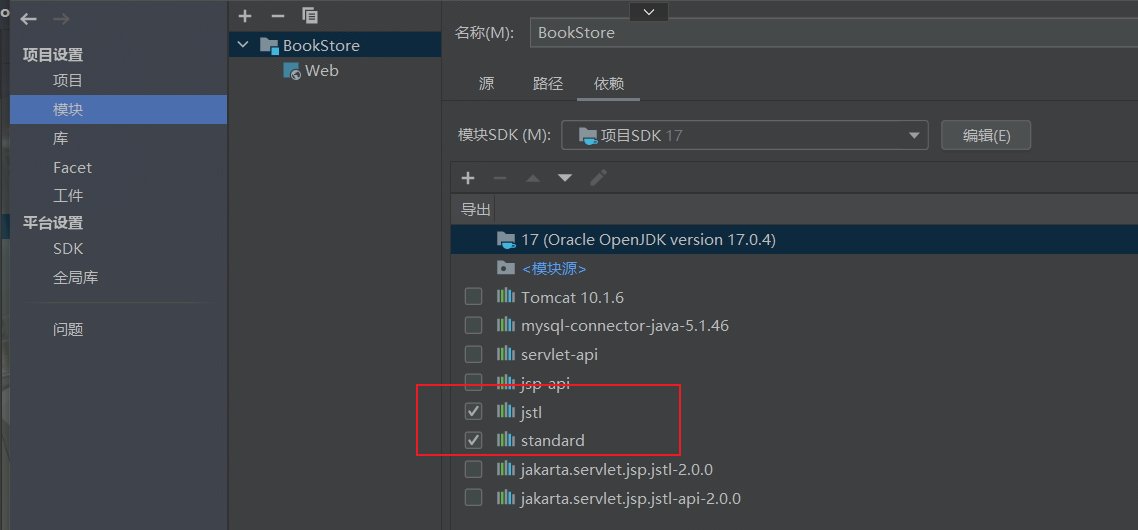
Task: Open the module SDK dropdown
Action: pyautogui.click(x=913, y=135)
